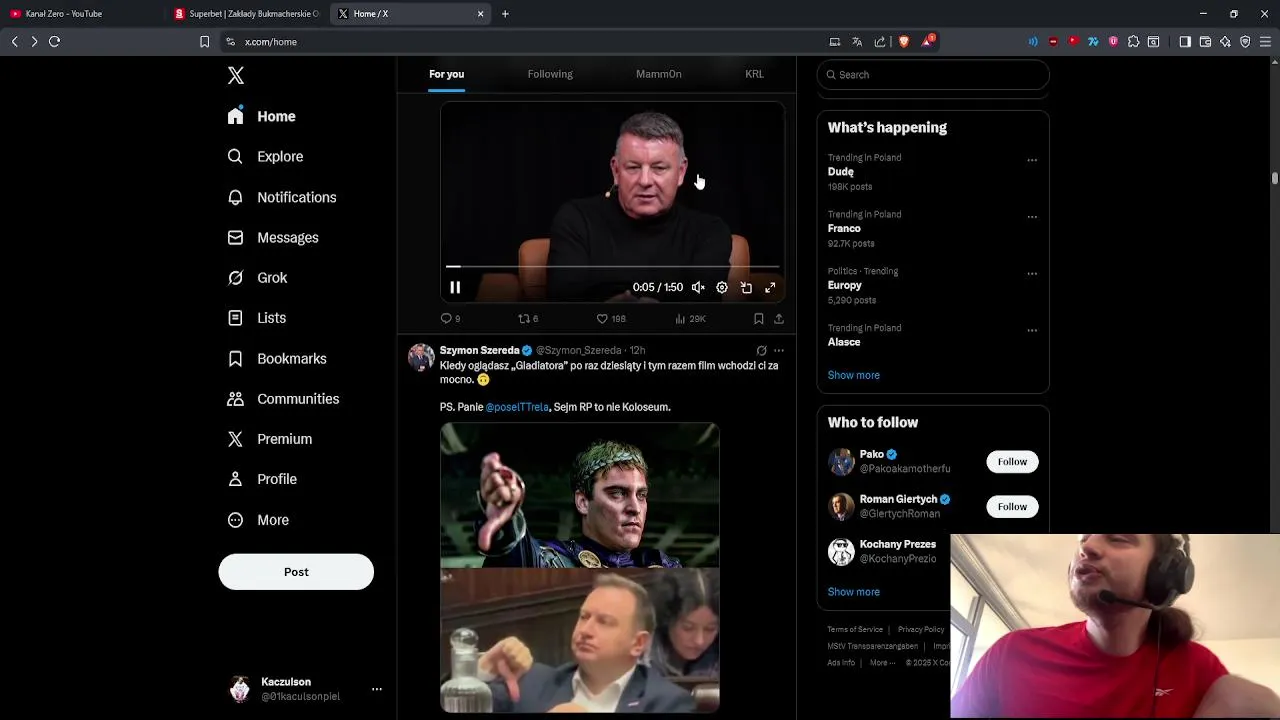Open the Terms of Service link
Viewport: 1280px width, 720px height.
point(855,630)
